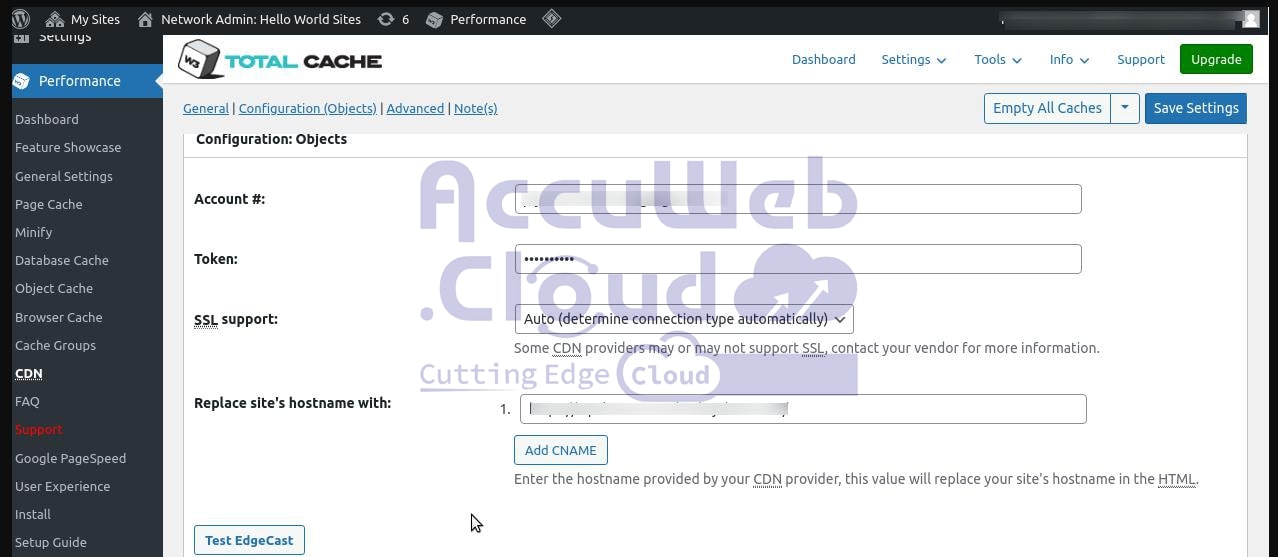The width and height of the screenshot is (1278, 557).
Task: Expand the Empty All Caches arrow
Action: (1125, 108)
